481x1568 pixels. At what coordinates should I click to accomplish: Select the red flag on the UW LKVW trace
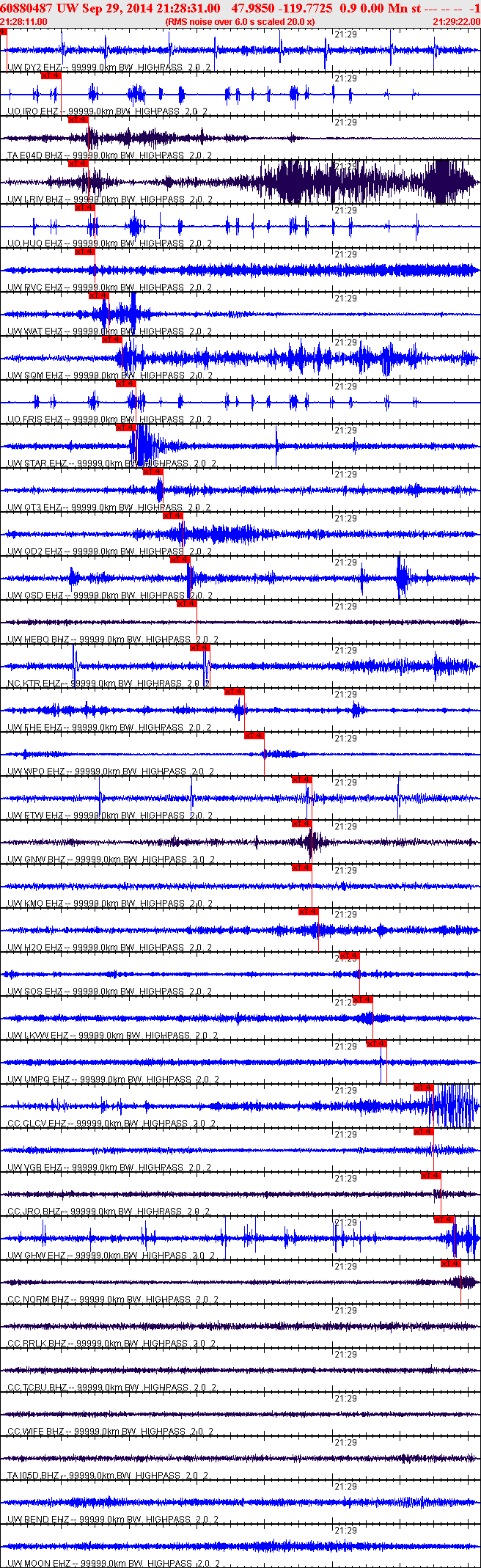coord(362,999)
